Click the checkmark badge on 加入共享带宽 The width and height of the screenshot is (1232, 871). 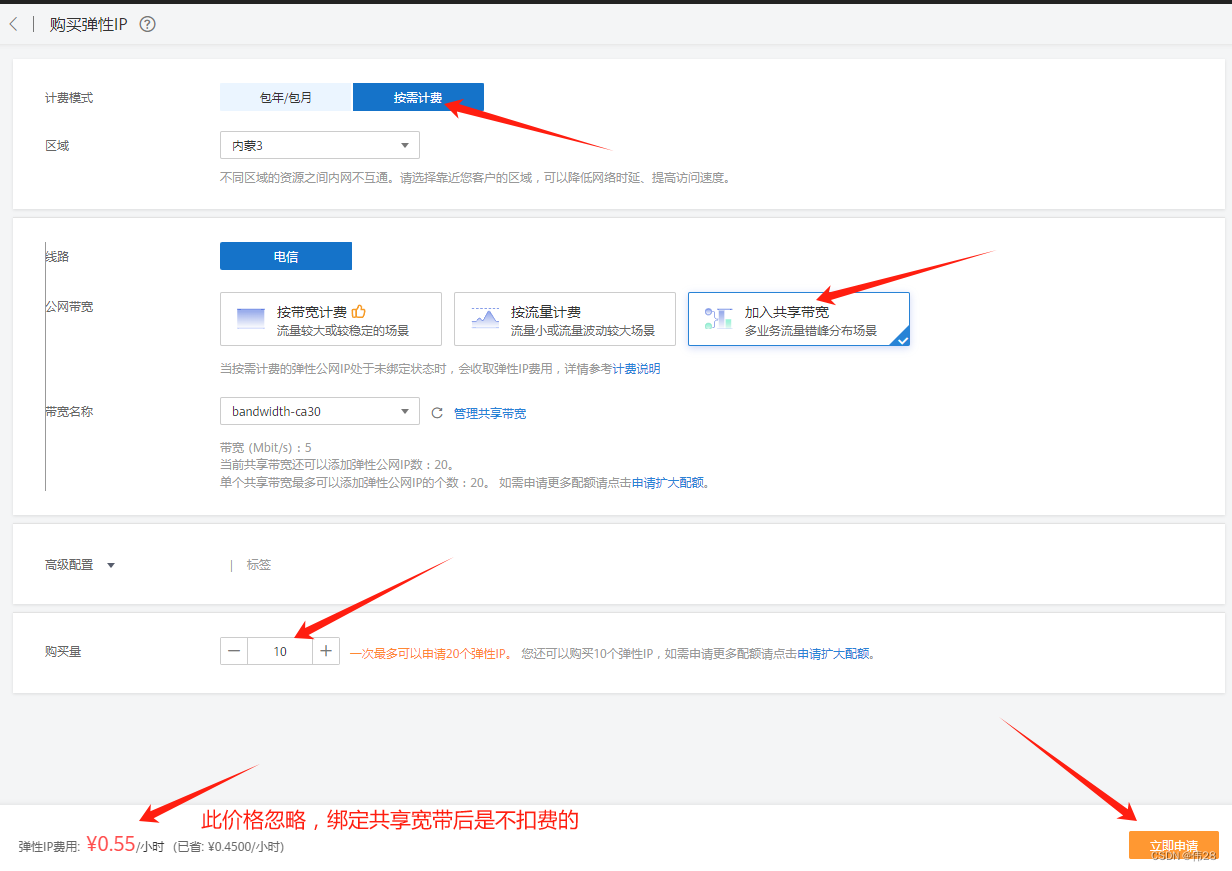click(x=901, y=340)
